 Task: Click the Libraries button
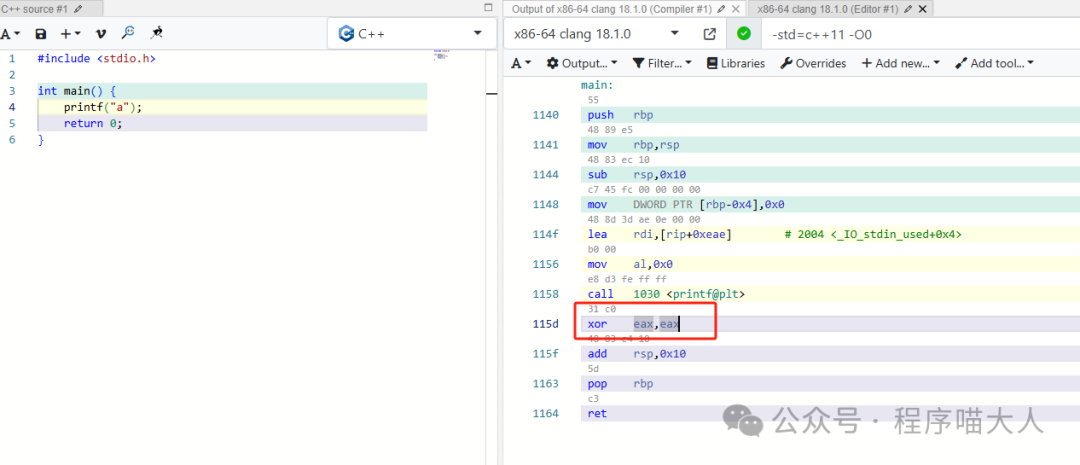(x=735, y=63)
